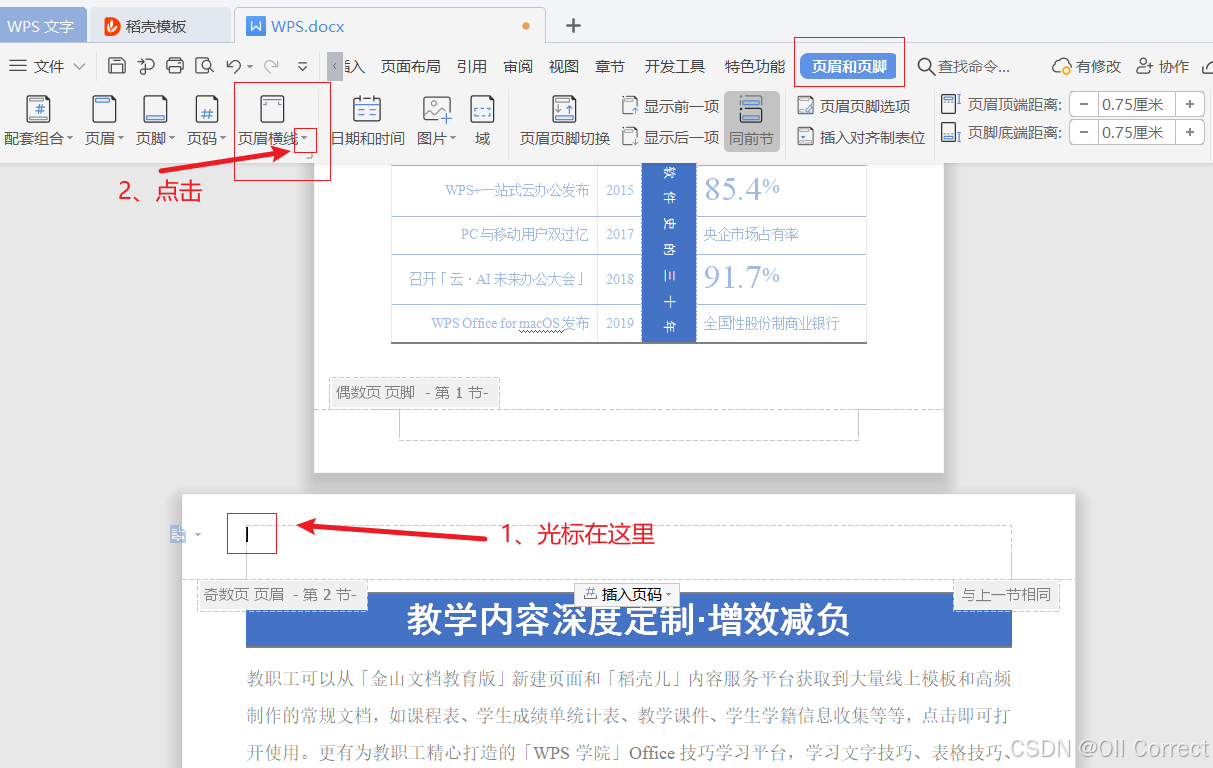The width and height of the screenshot is (1213, 768).
Task: Expand the 页码 dropdown arrow
Action: click(x=223, y=139)
